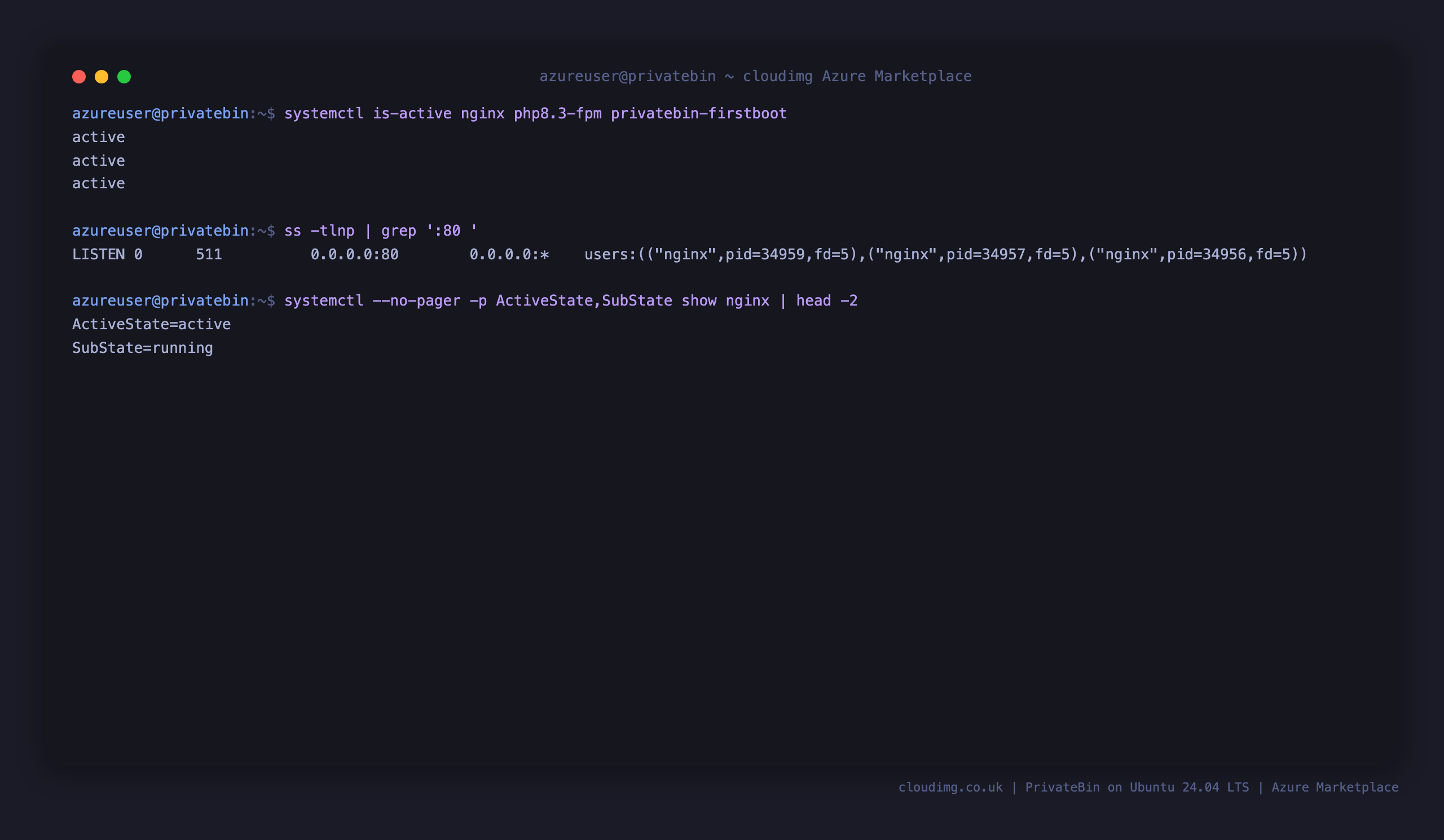The height and width of the screenshot is (840, 1444).
Task: Click the '0.0.0.0:80' local address
Action: coord(354,254)
